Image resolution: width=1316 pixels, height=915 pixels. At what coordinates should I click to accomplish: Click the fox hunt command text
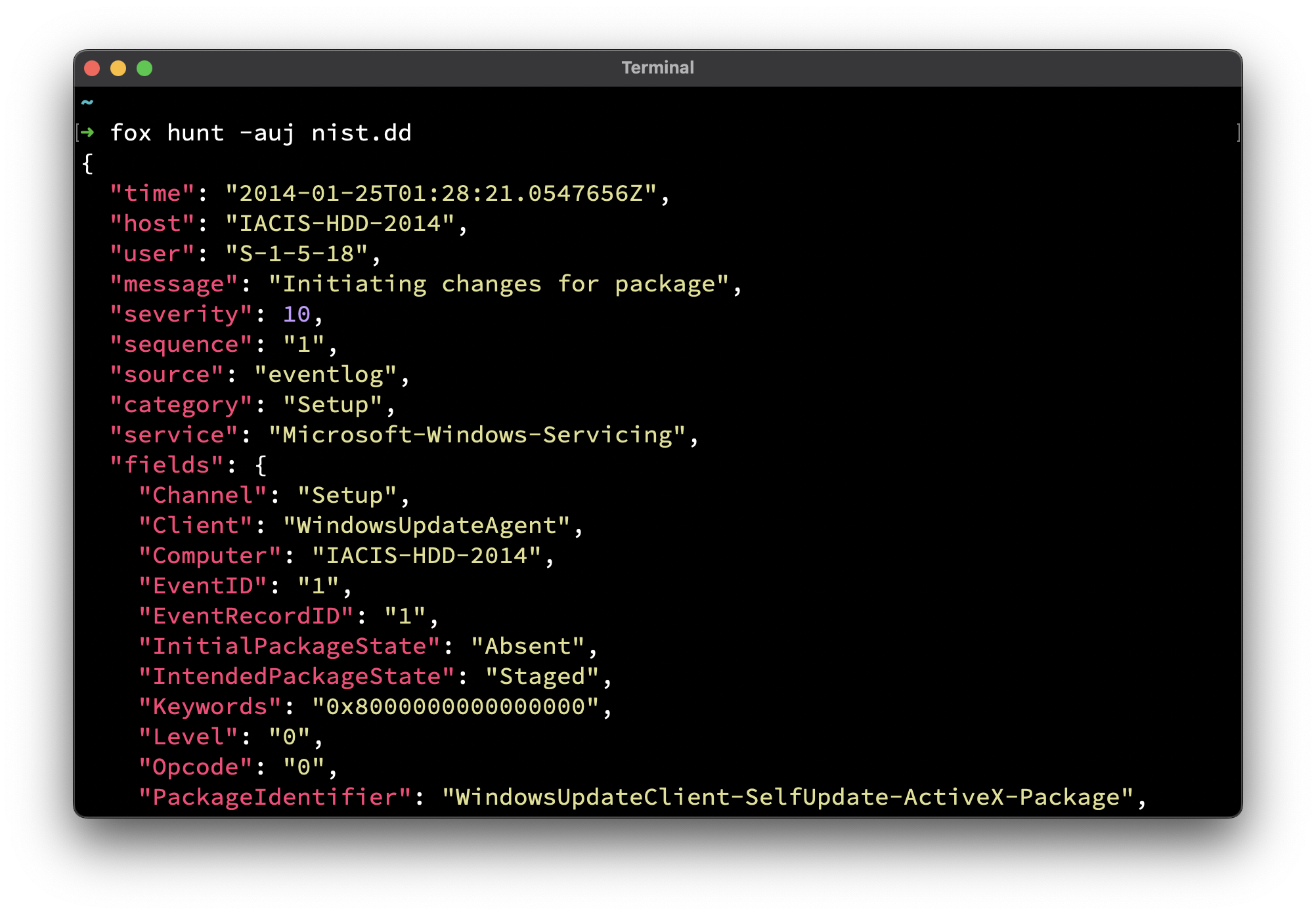click(x=167, y=133)
